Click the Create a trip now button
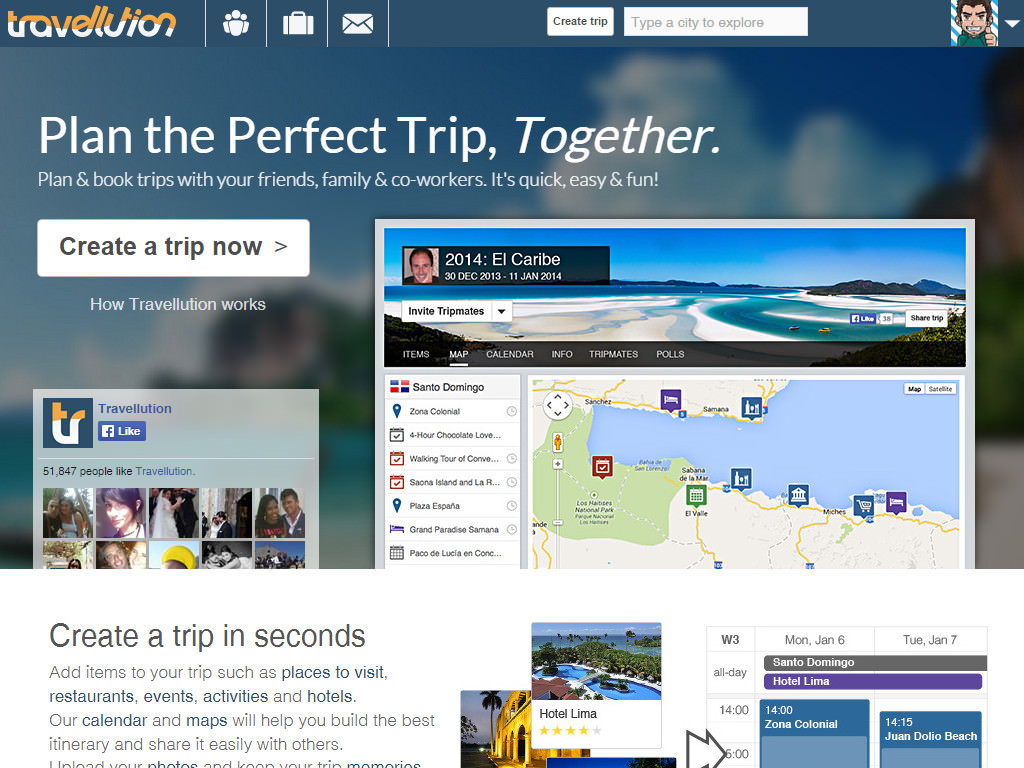The height and width of the screenshot is (768, 1024). 173,248
